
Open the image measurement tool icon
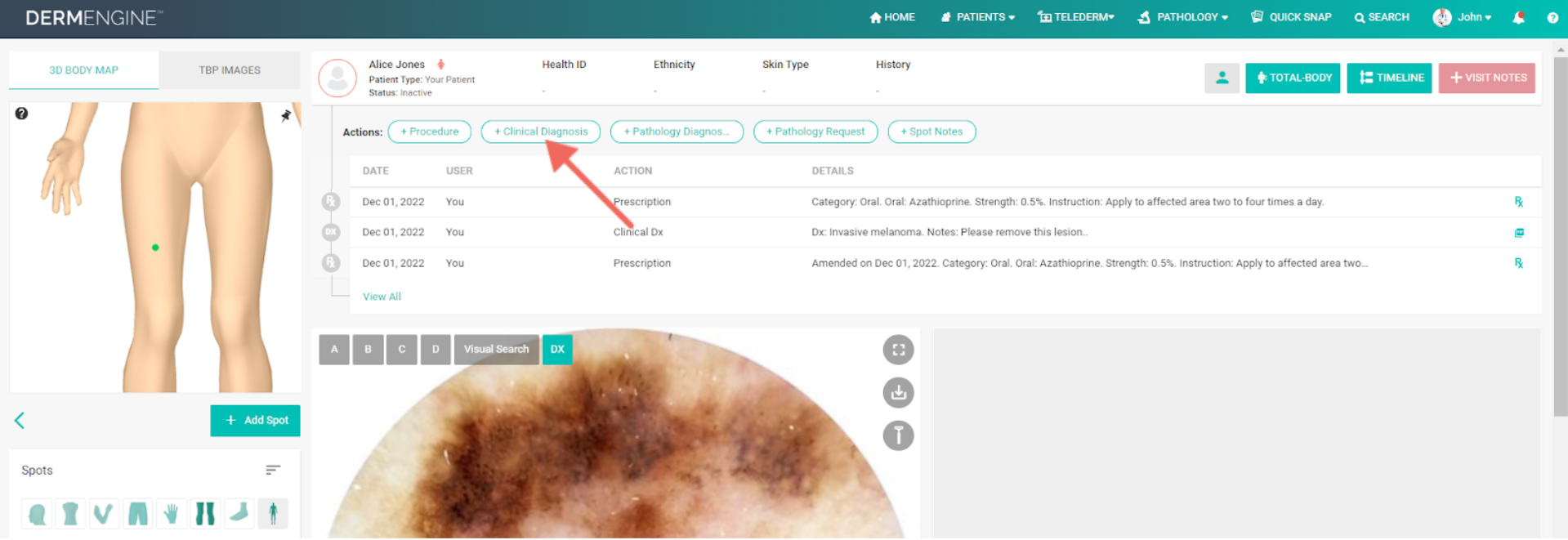pyautogui.click(x=898, y=435)
